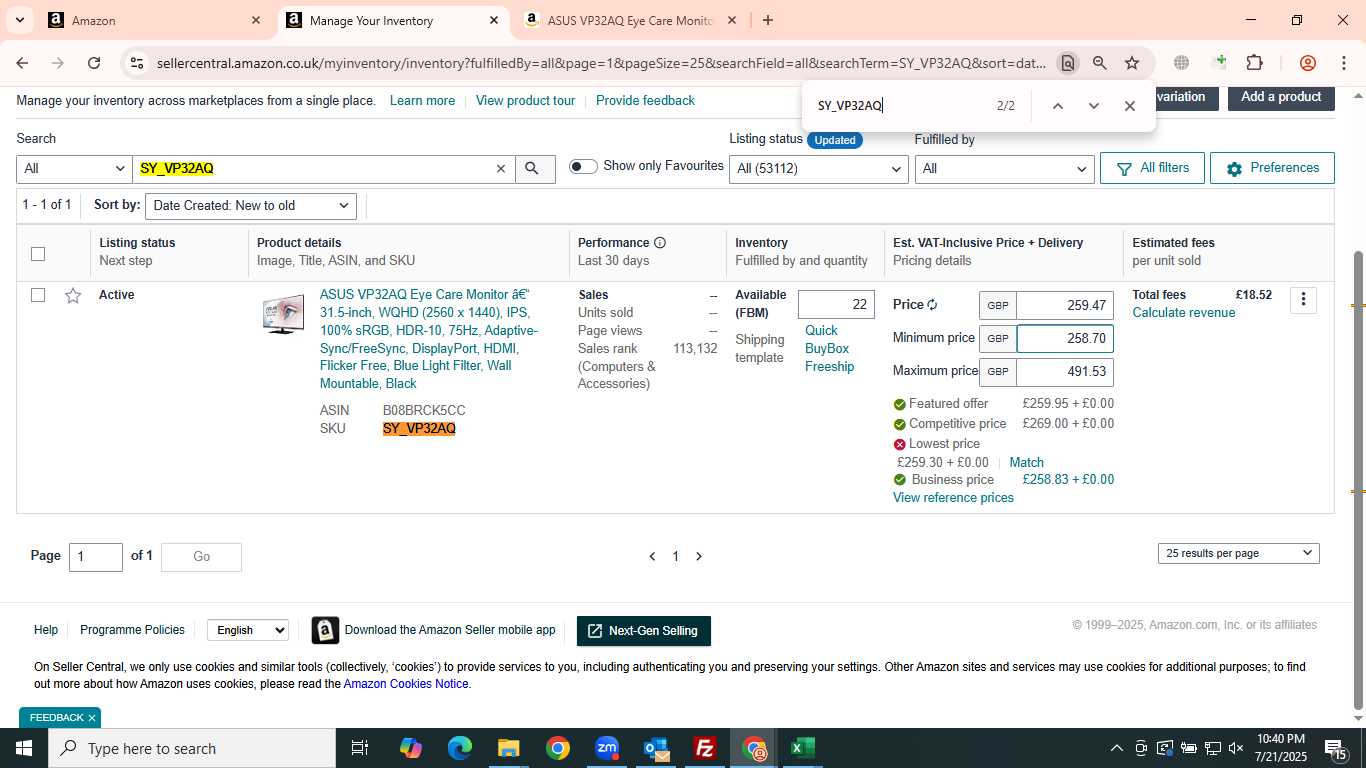Tick the select-all listings checkbox
The image size is (1366, 768).
pos(38,253)
